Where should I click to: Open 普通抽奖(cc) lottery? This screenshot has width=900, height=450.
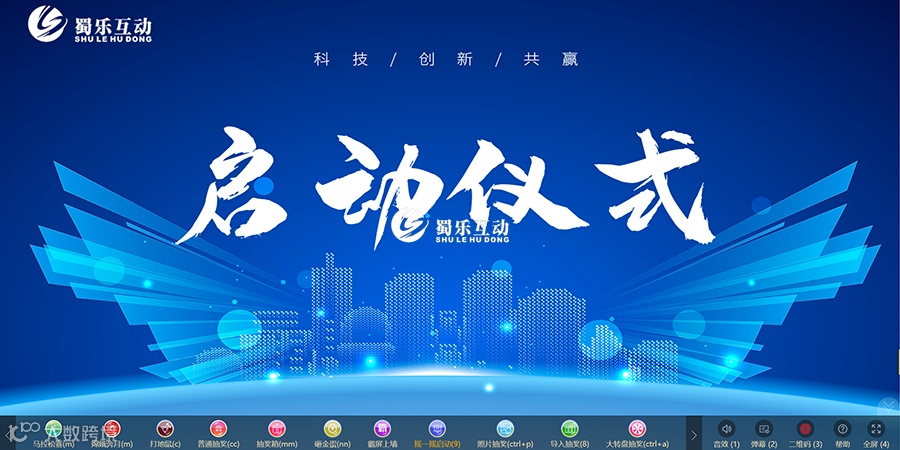pyautogui.click(x=218, y=429)
